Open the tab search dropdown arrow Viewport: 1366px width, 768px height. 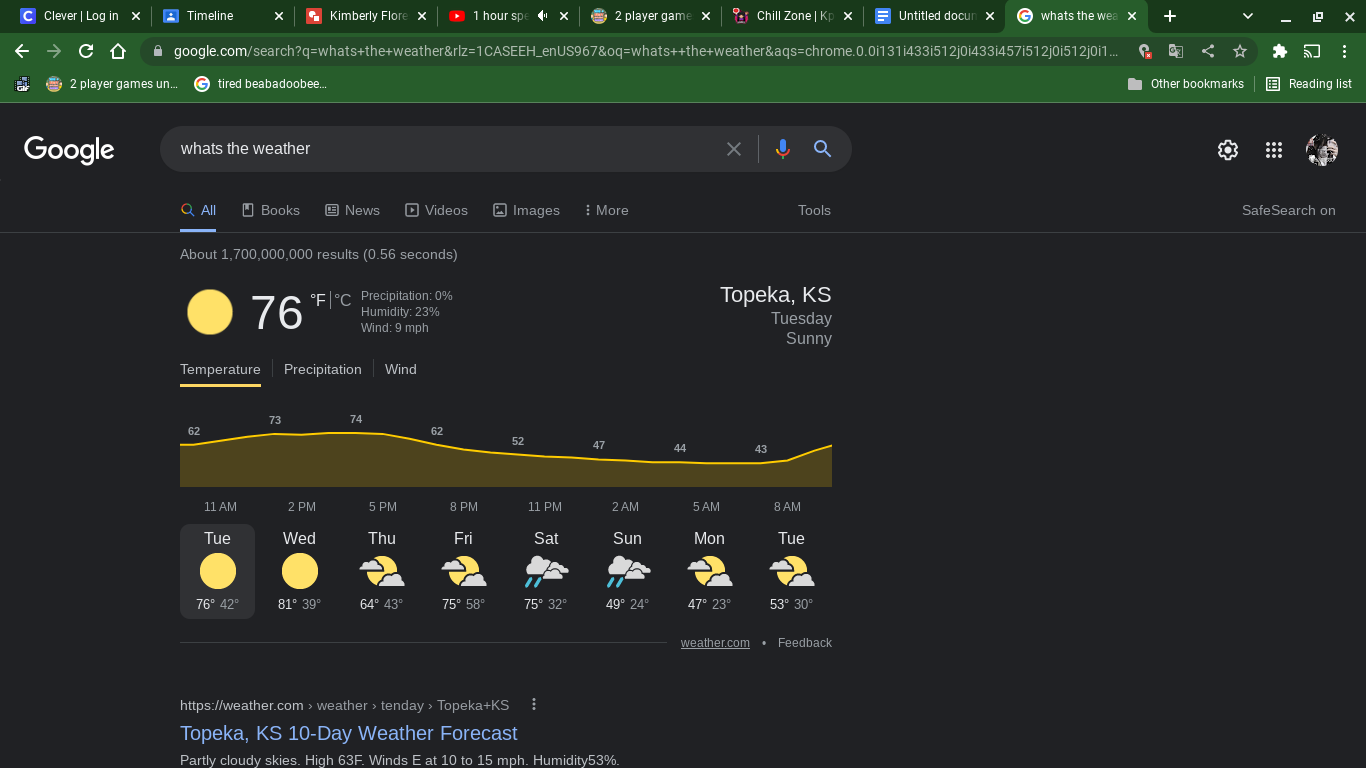coord(1248,16)
